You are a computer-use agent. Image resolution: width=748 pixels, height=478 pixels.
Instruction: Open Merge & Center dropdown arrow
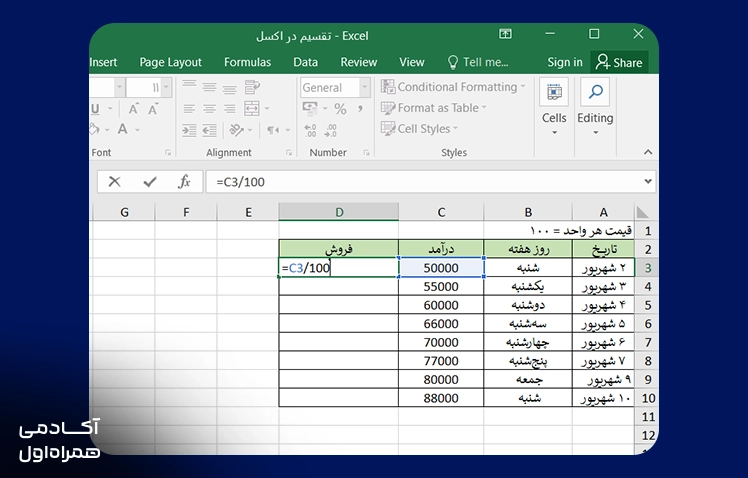(267, 109)
